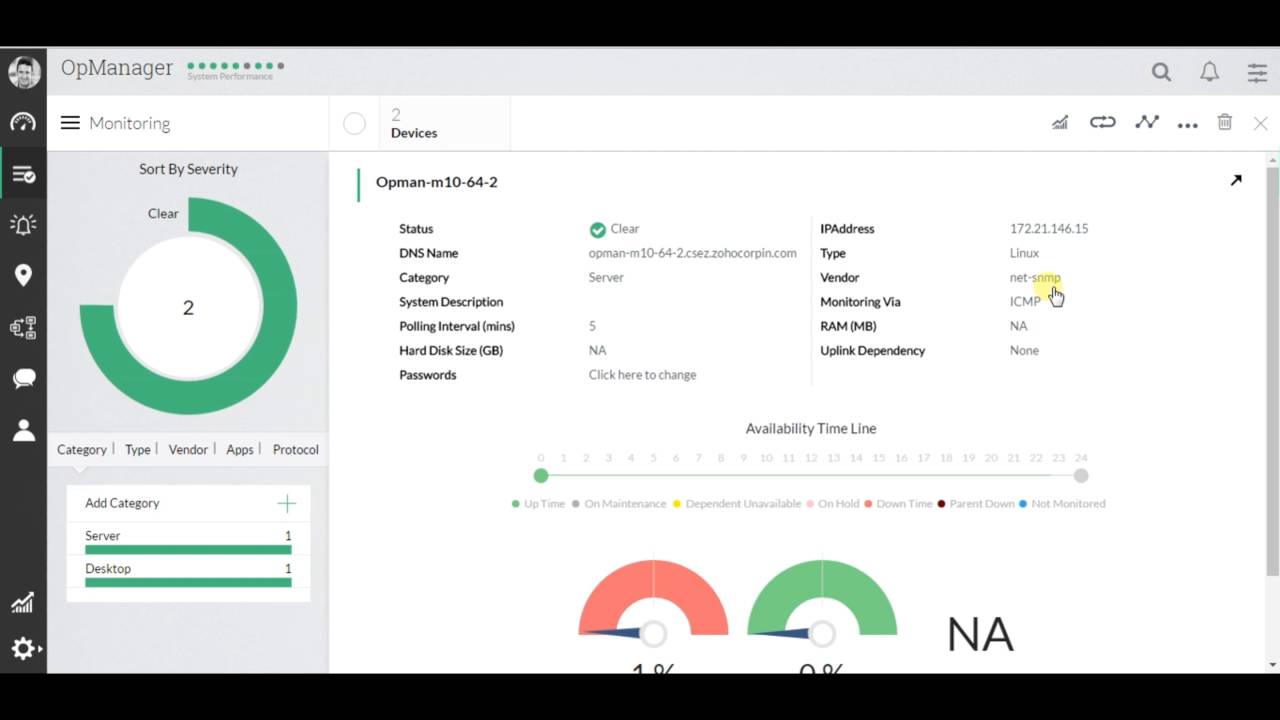Open the graphs chart icon in toolbar
The height and width of the screenshot is (720, 1280).
coord(1060,122)
